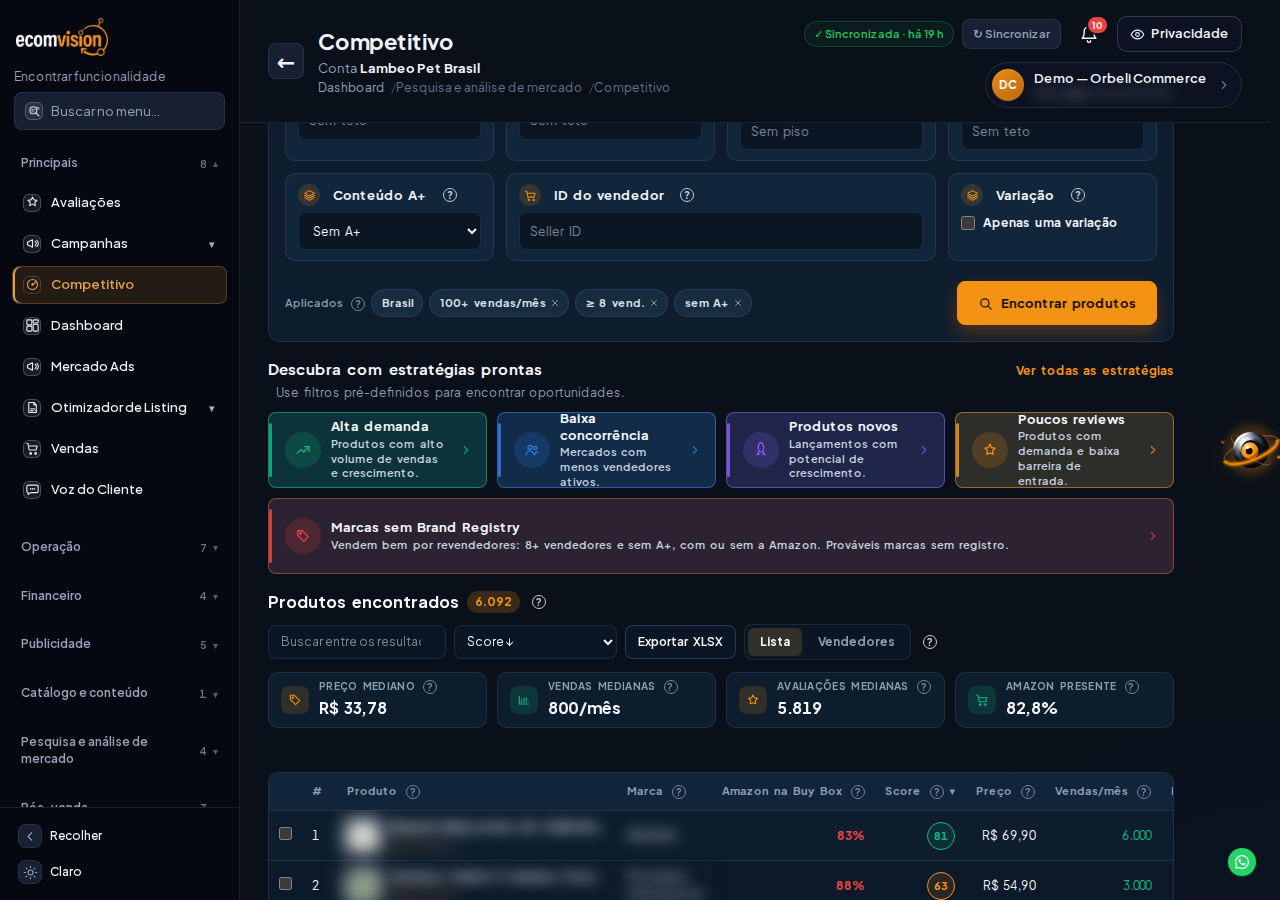Open Ver todas as estratégias link
The width and height of the screenshot is (1280, 900).
click(1095, 370)
